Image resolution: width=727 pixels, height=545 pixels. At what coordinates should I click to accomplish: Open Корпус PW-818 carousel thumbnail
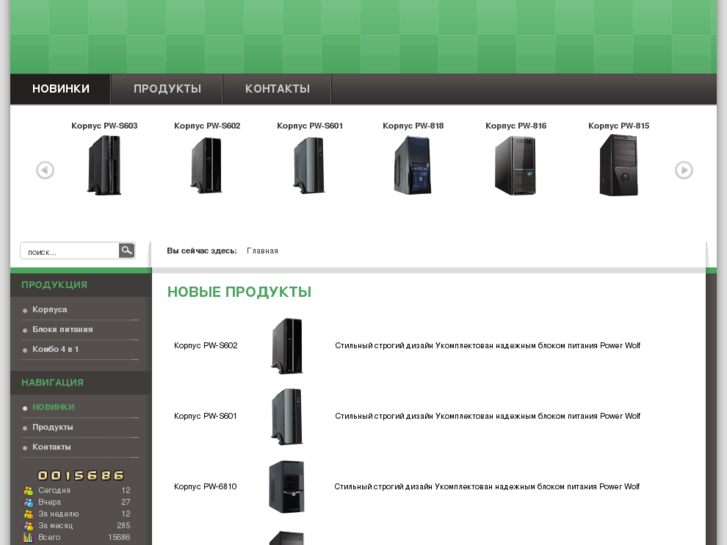(x=412, y=165)
